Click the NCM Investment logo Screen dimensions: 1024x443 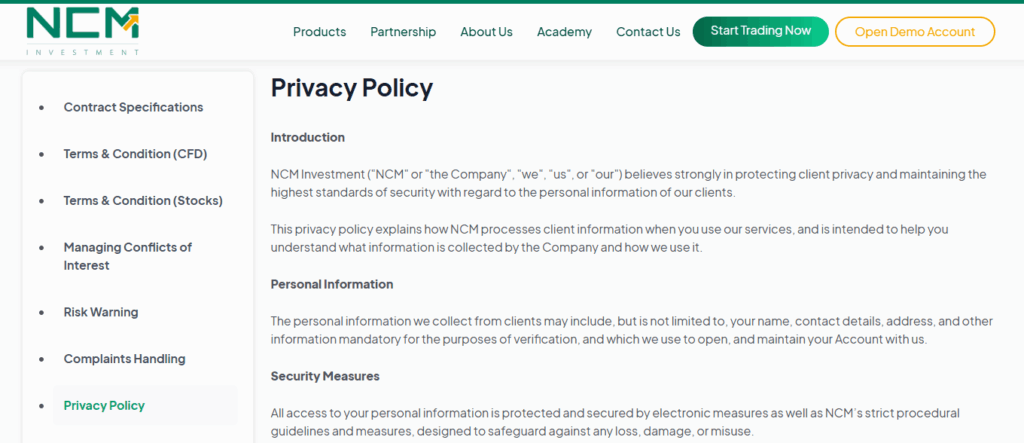[x=82, y=31]
